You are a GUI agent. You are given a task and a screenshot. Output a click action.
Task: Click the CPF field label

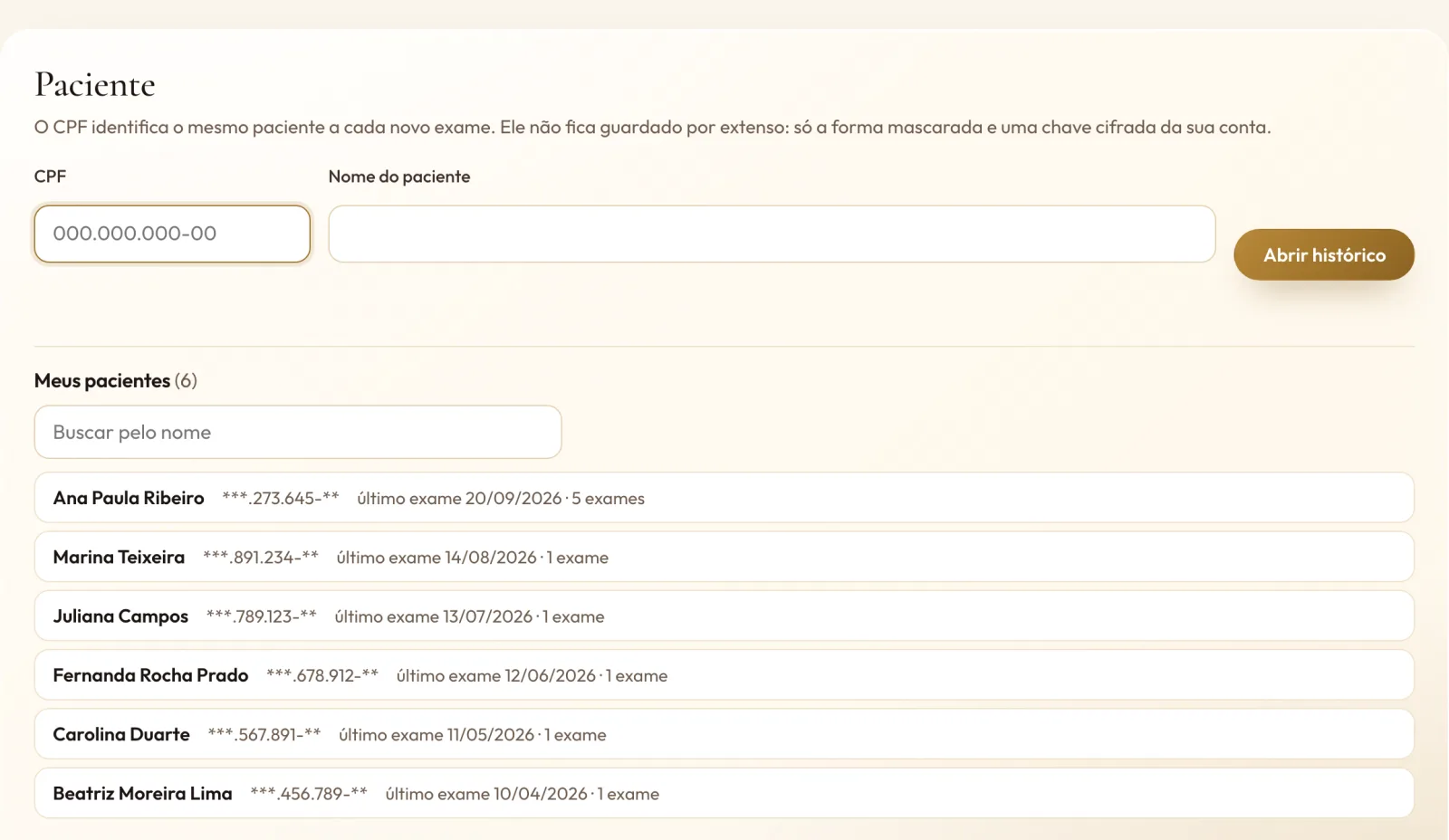tap(51, 177)
